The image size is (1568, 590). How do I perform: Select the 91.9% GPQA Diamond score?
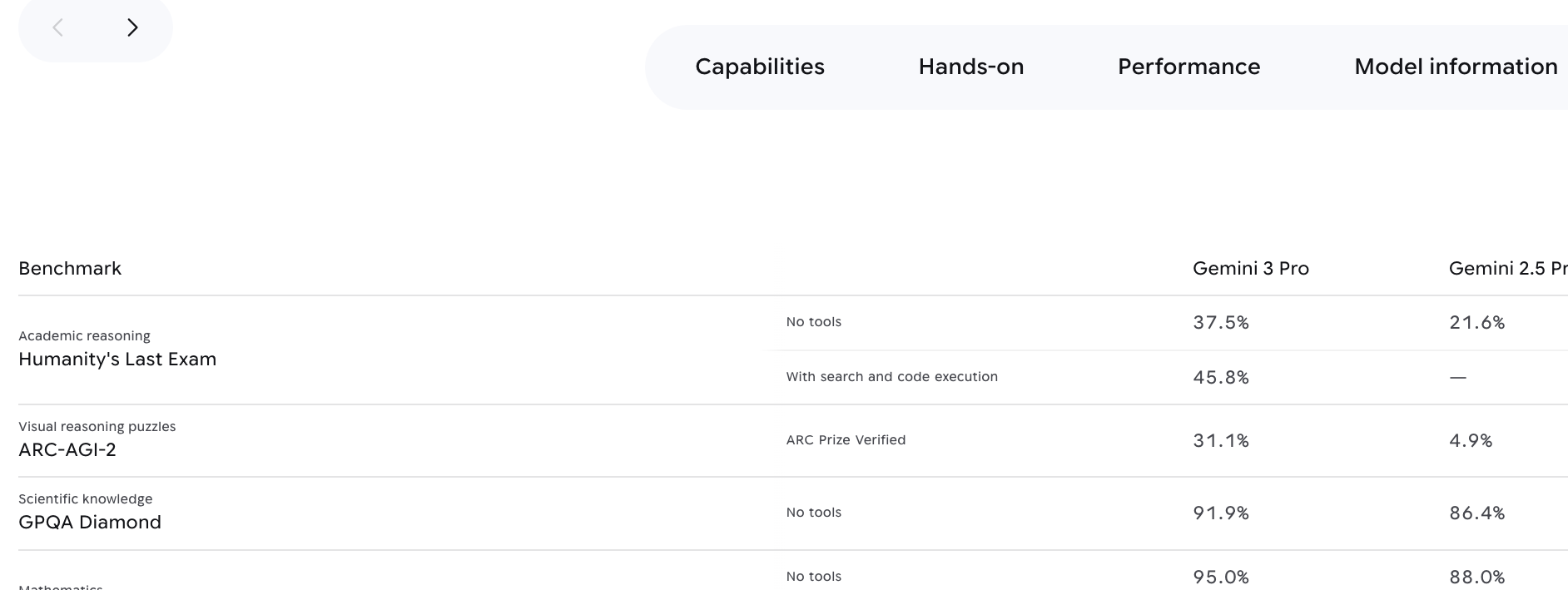pyautogui.click(x=1221, y=513)
